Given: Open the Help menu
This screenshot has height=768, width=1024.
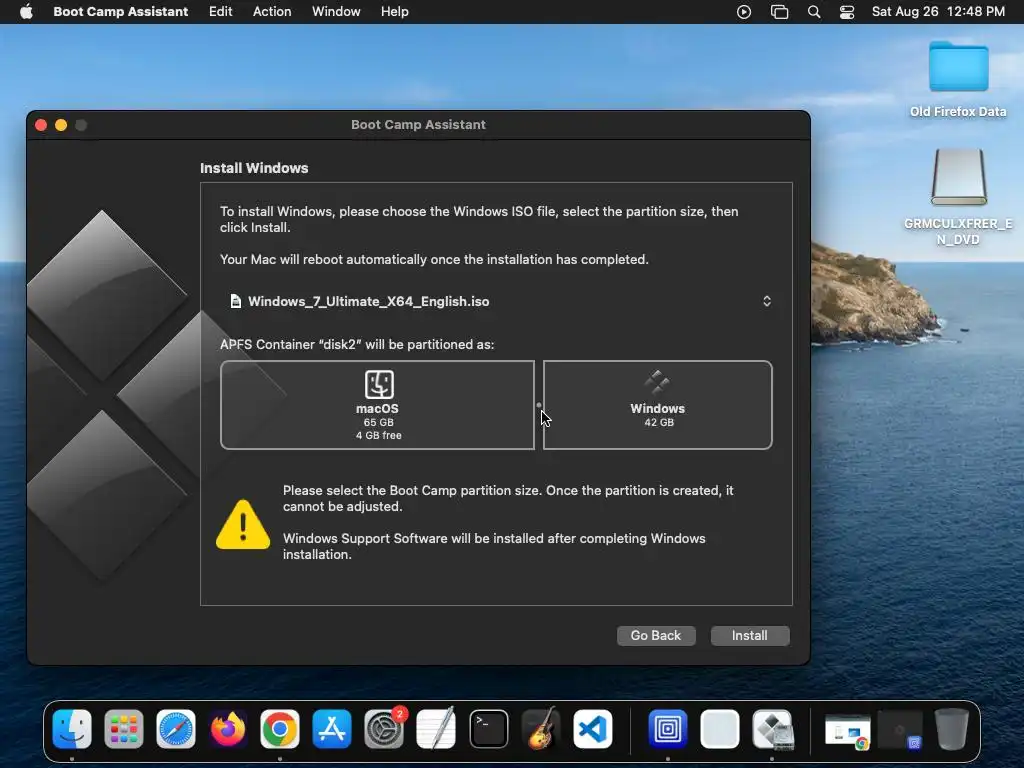Looking at the screenshot, I should [x=394, y=12].
